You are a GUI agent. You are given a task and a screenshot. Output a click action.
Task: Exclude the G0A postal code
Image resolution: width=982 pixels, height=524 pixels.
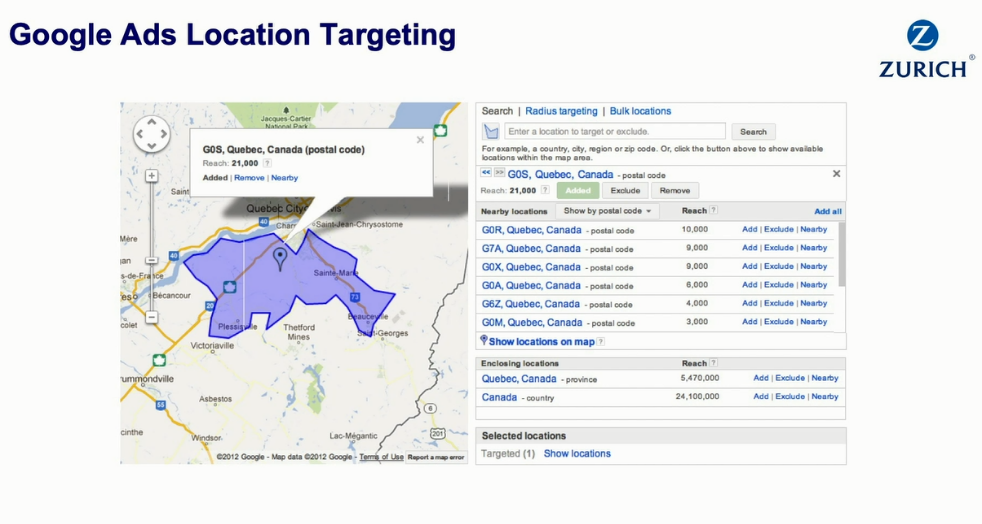coord(778,285)
